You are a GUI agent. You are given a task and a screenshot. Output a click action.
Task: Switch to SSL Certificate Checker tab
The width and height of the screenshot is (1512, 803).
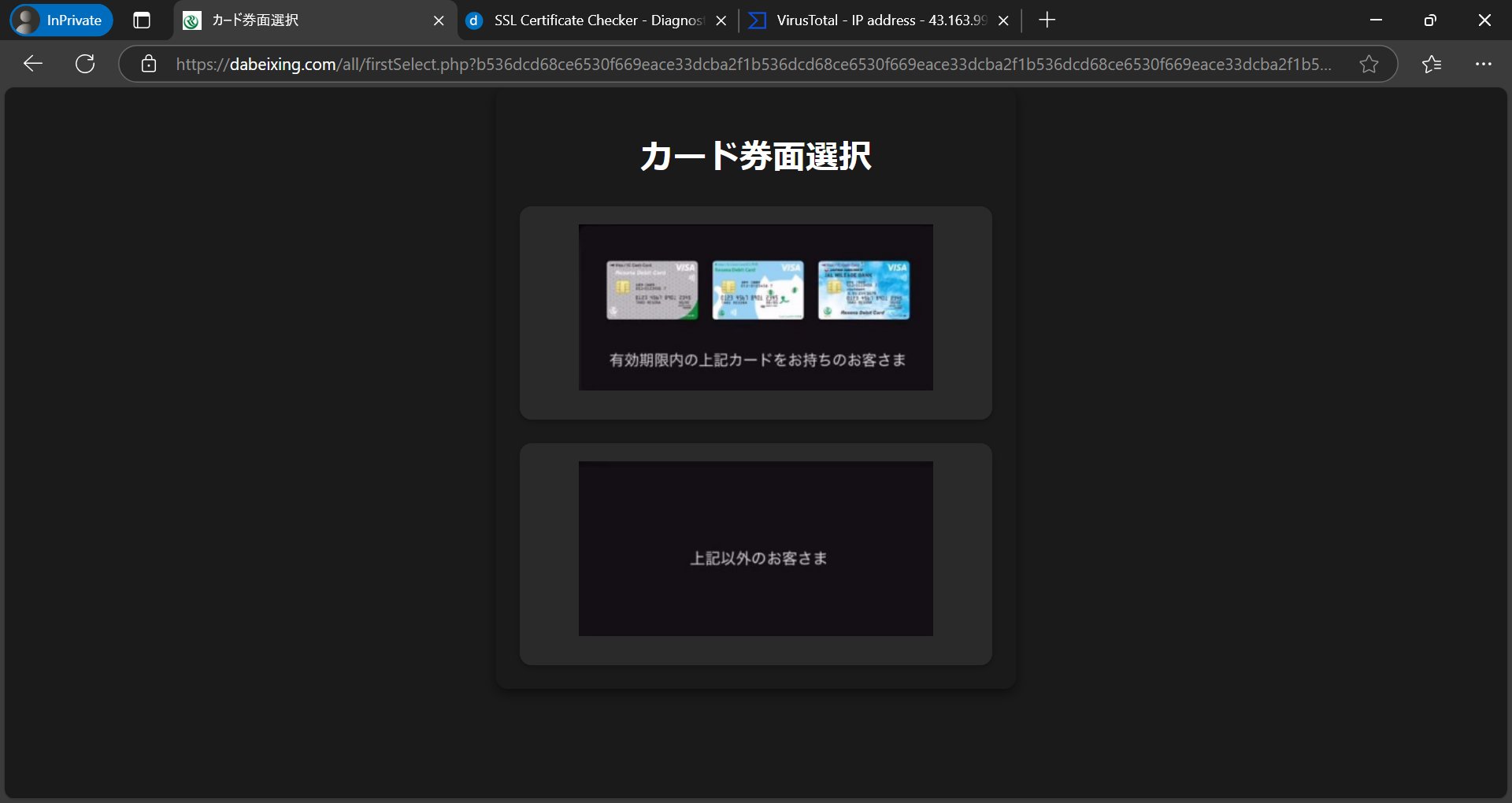tap(597, 20)
